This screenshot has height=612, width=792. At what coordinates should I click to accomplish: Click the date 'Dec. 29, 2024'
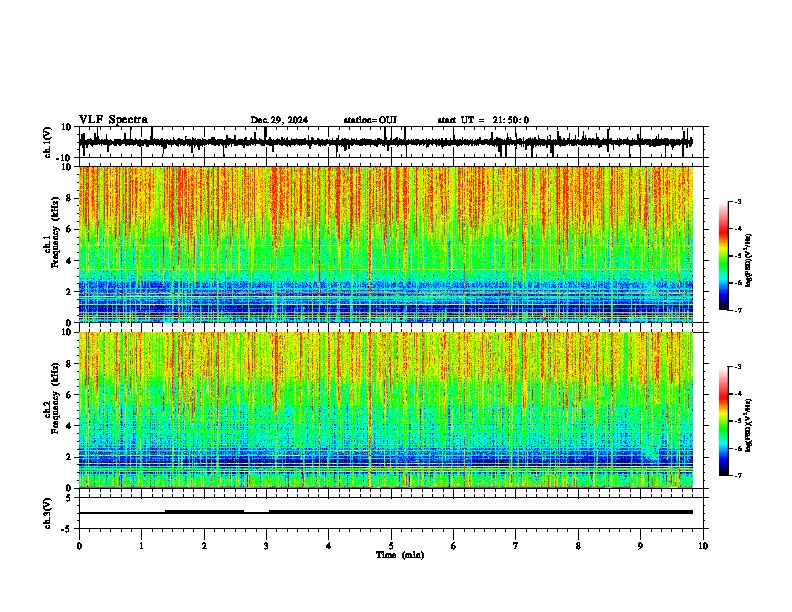pyautogui.click(x=279, y=120)
